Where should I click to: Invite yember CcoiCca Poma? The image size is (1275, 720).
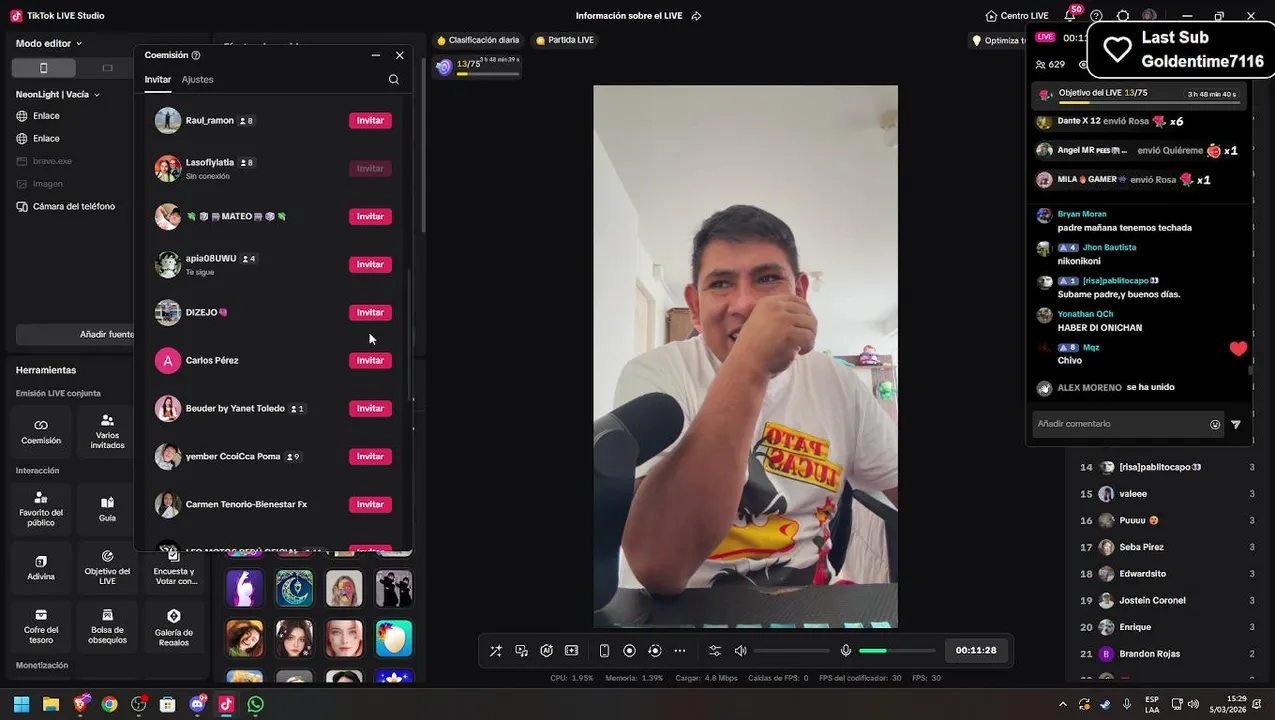coord(370,456)
